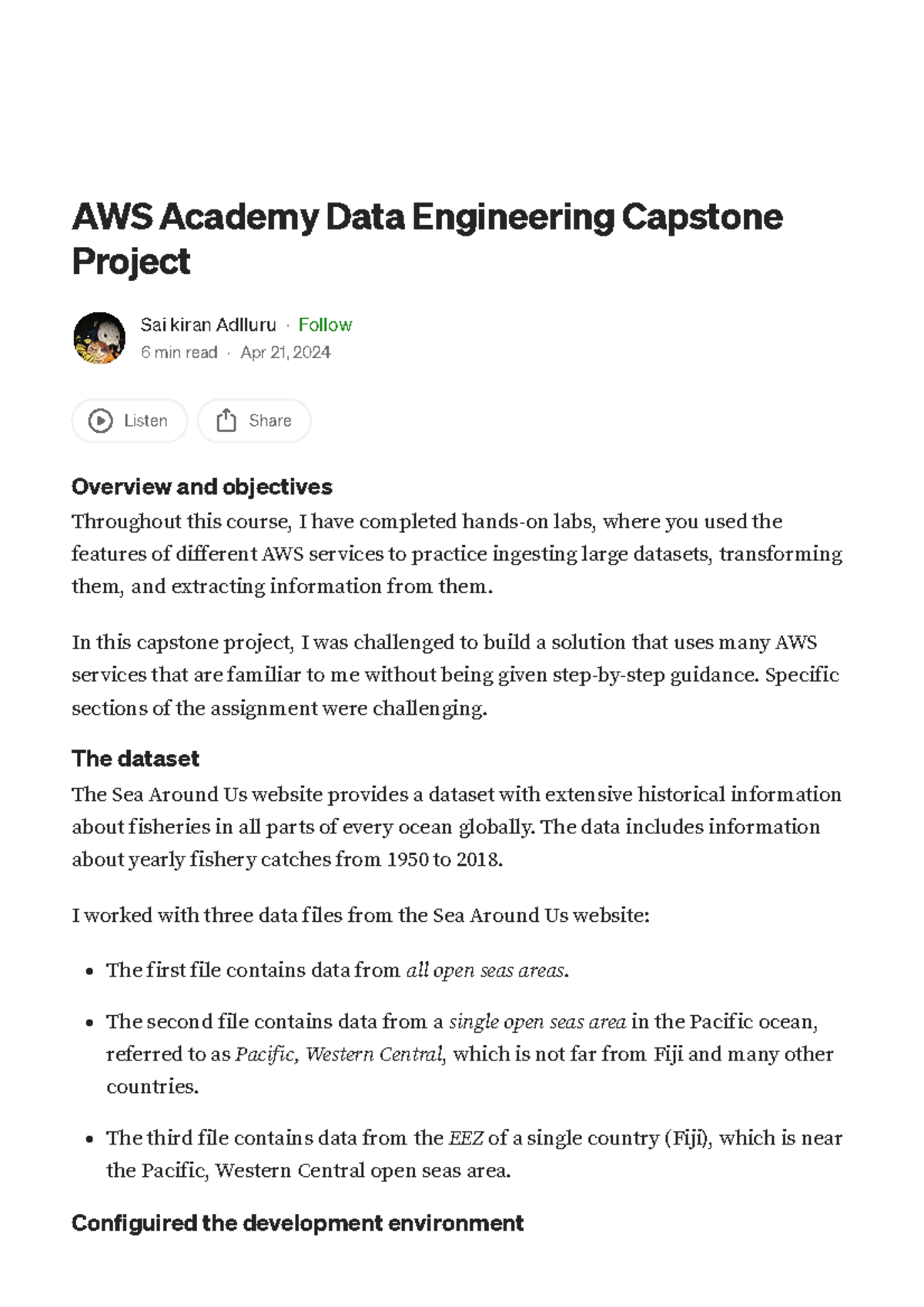924x1307 pixels.
Task: Click the Apr 21, 2024 publication date
Action: 286,352
